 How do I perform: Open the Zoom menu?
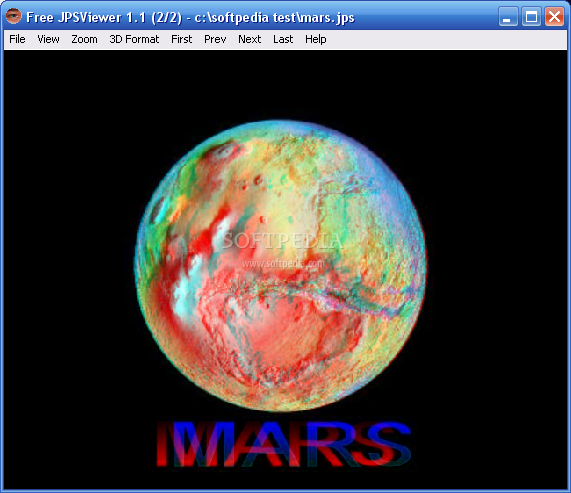point(84,39)
